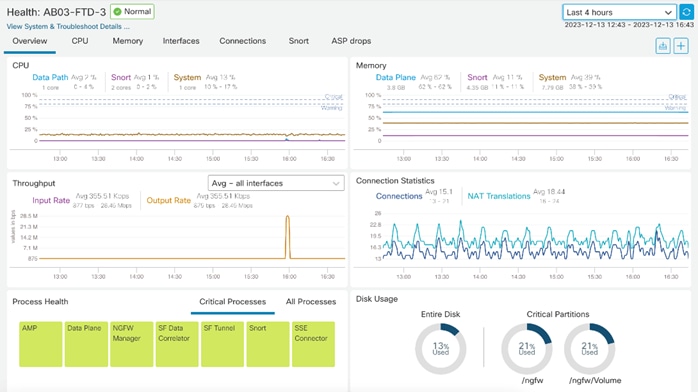Click the Critical Partitions label
The image size is (698, 392).
[x=558, y=314]
